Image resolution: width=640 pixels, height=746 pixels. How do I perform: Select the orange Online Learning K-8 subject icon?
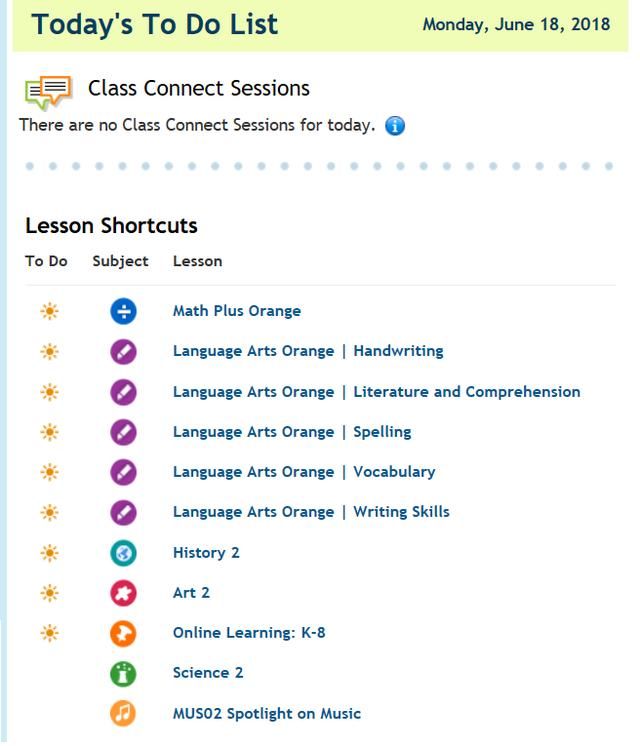tap(123, 634)
